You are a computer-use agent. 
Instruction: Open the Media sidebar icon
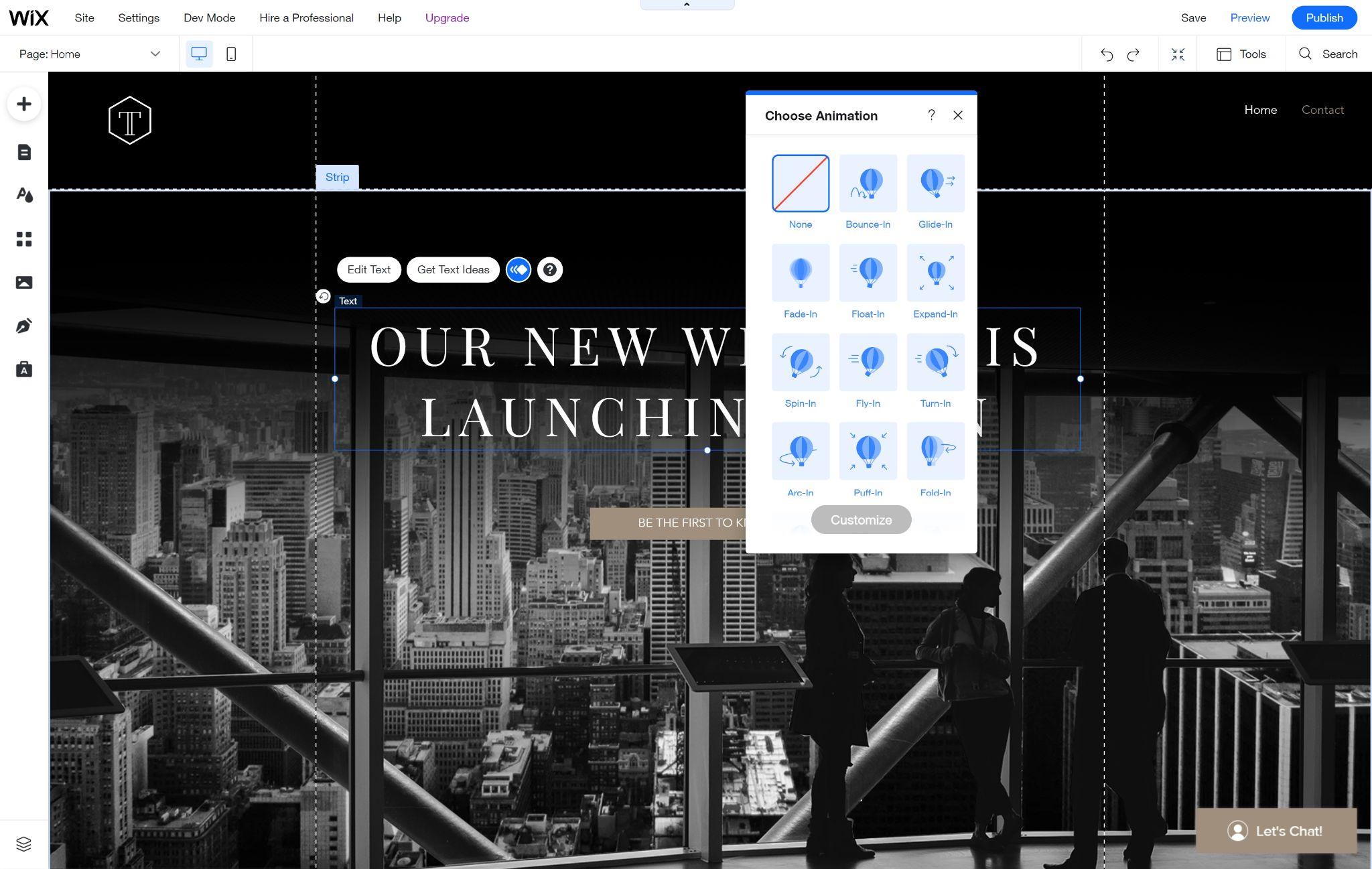[x=24, y=283]
